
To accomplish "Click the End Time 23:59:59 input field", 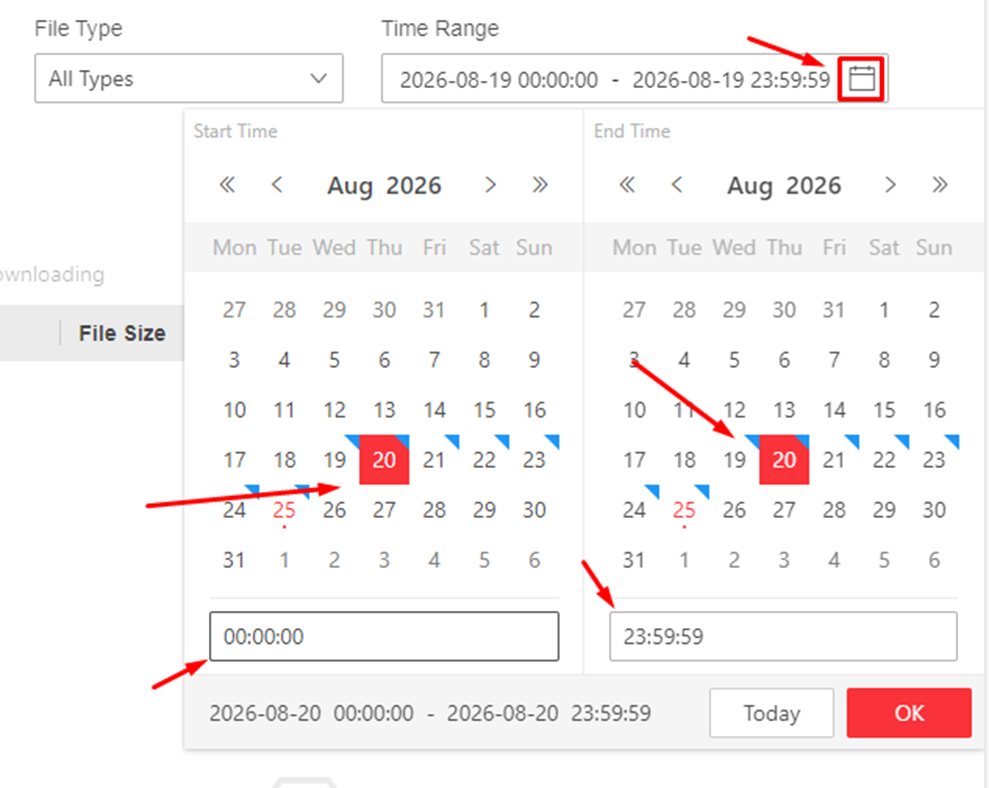I will tap(783, 636).
